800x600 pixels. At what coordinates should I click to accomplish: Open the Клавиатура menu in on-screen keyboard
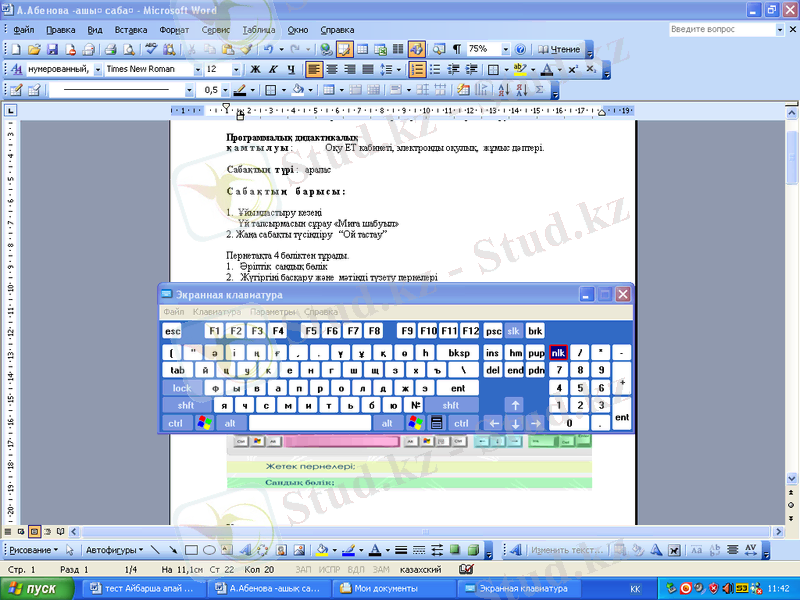(x=217, y=312)
